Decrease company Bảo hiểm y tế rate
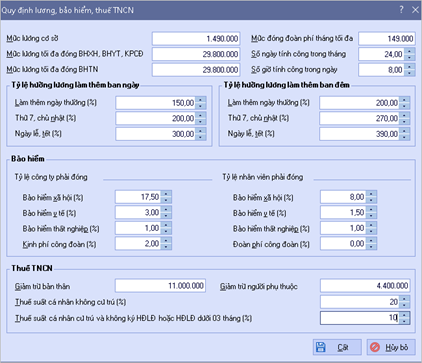Viewport: 422px width, 363px height. (166, 216)
